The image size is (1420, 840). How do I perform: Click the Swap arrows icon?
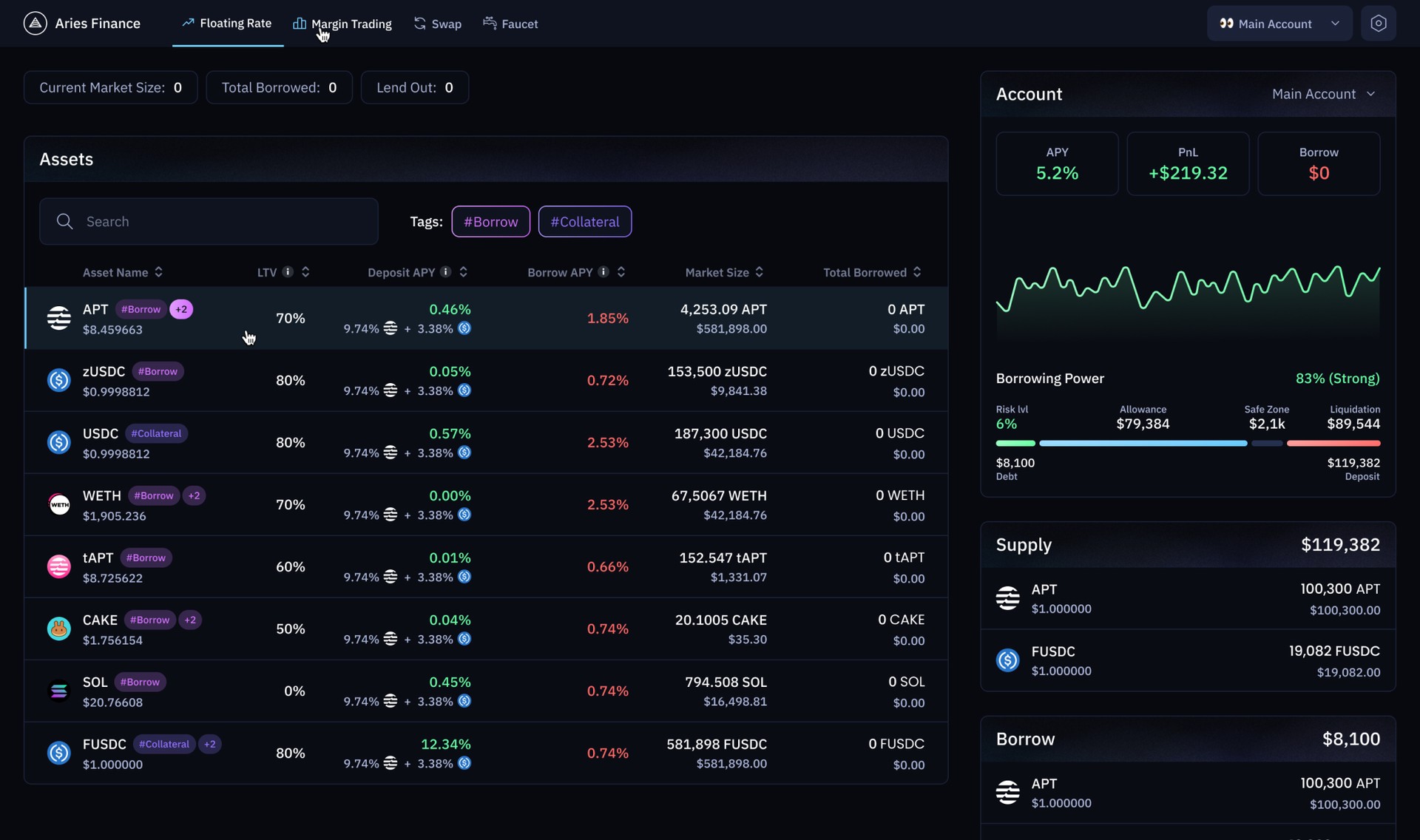click(419, 23)
